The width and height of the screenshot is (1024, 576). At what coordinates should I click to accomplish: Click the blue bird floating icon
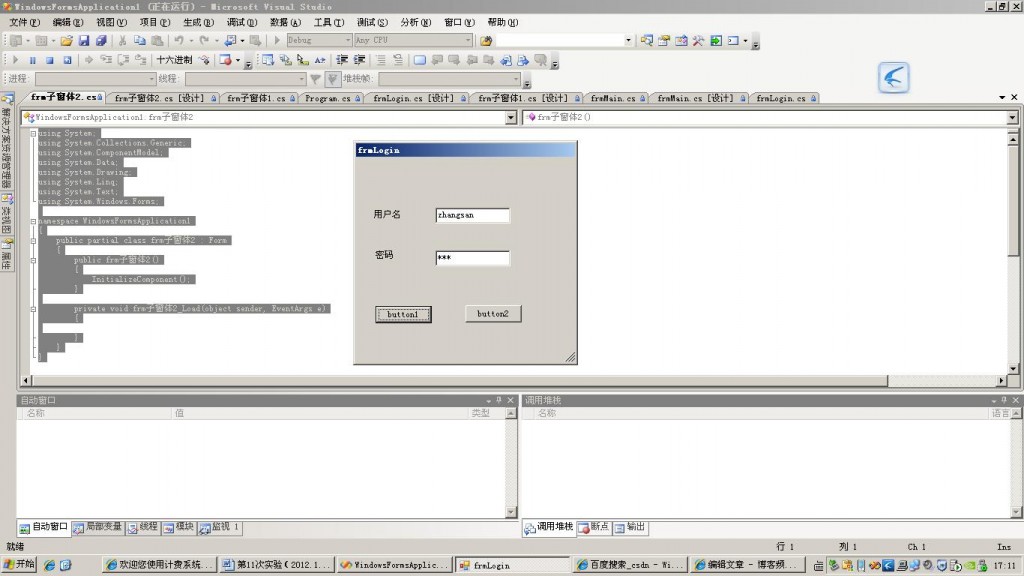[893, 78]
